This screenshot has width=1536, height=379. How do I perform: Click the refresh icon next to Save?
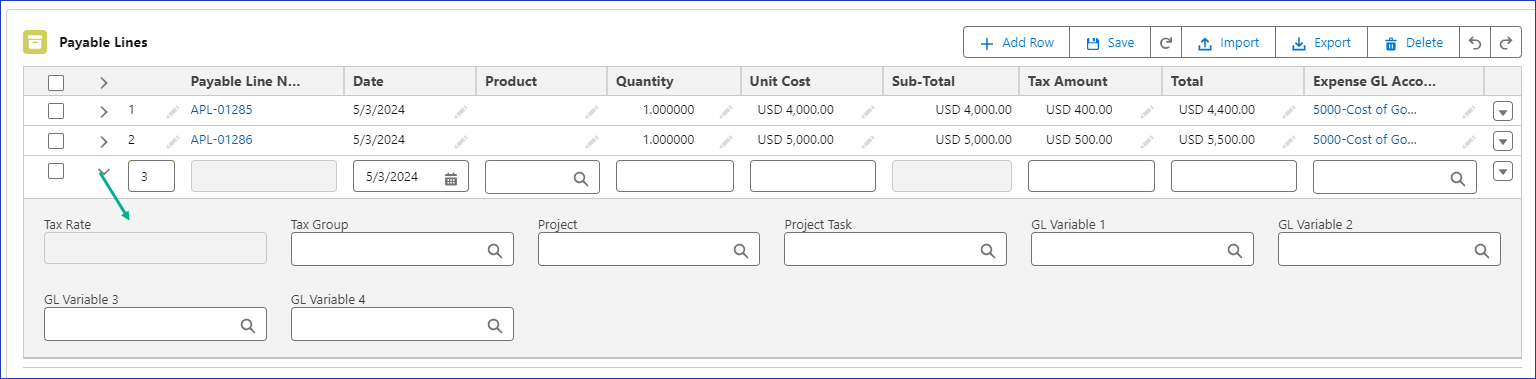pyautogui.click(x=1166, y=43)
